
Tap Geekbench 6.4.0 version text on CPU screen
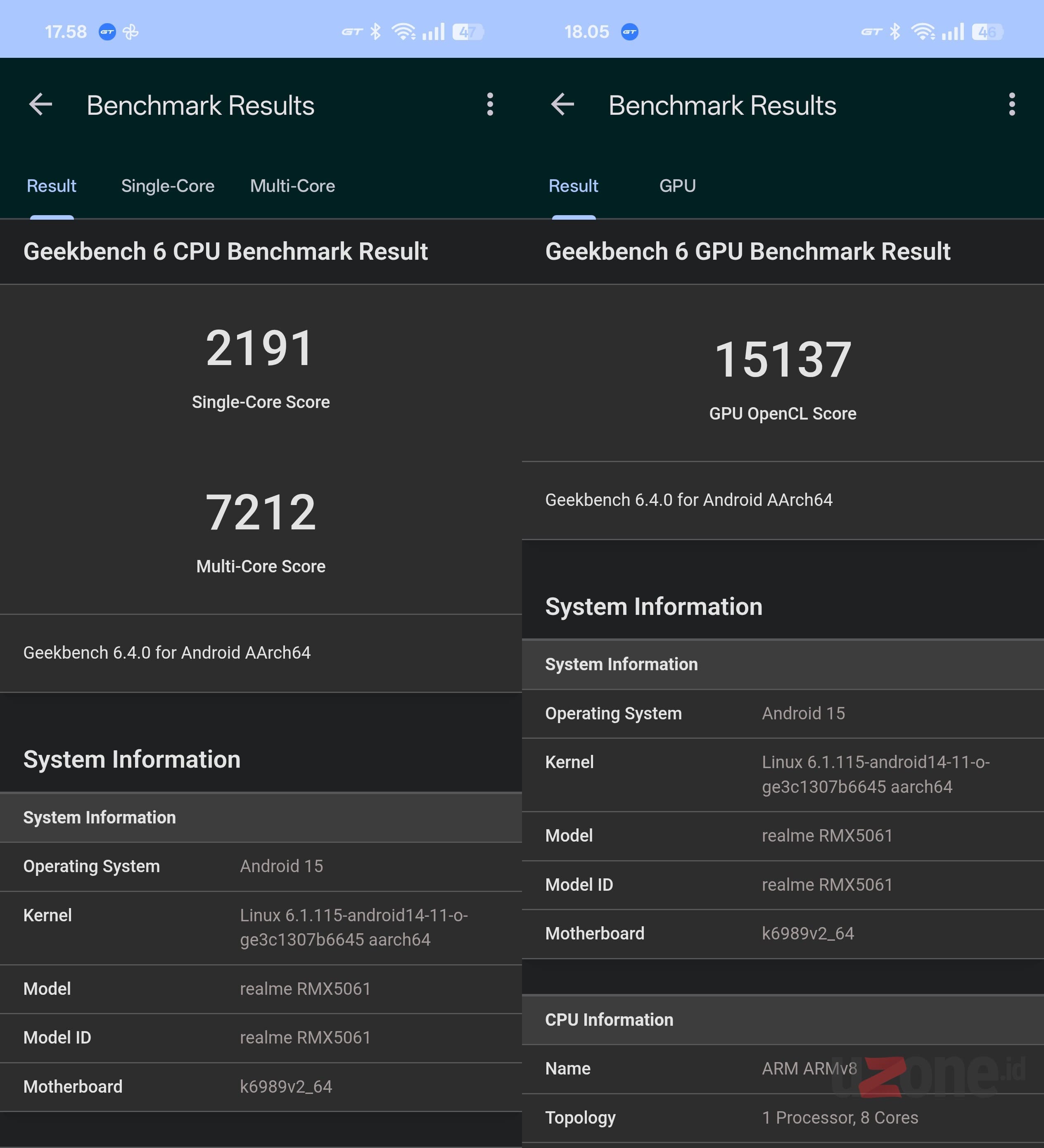[x=167, y=652]
